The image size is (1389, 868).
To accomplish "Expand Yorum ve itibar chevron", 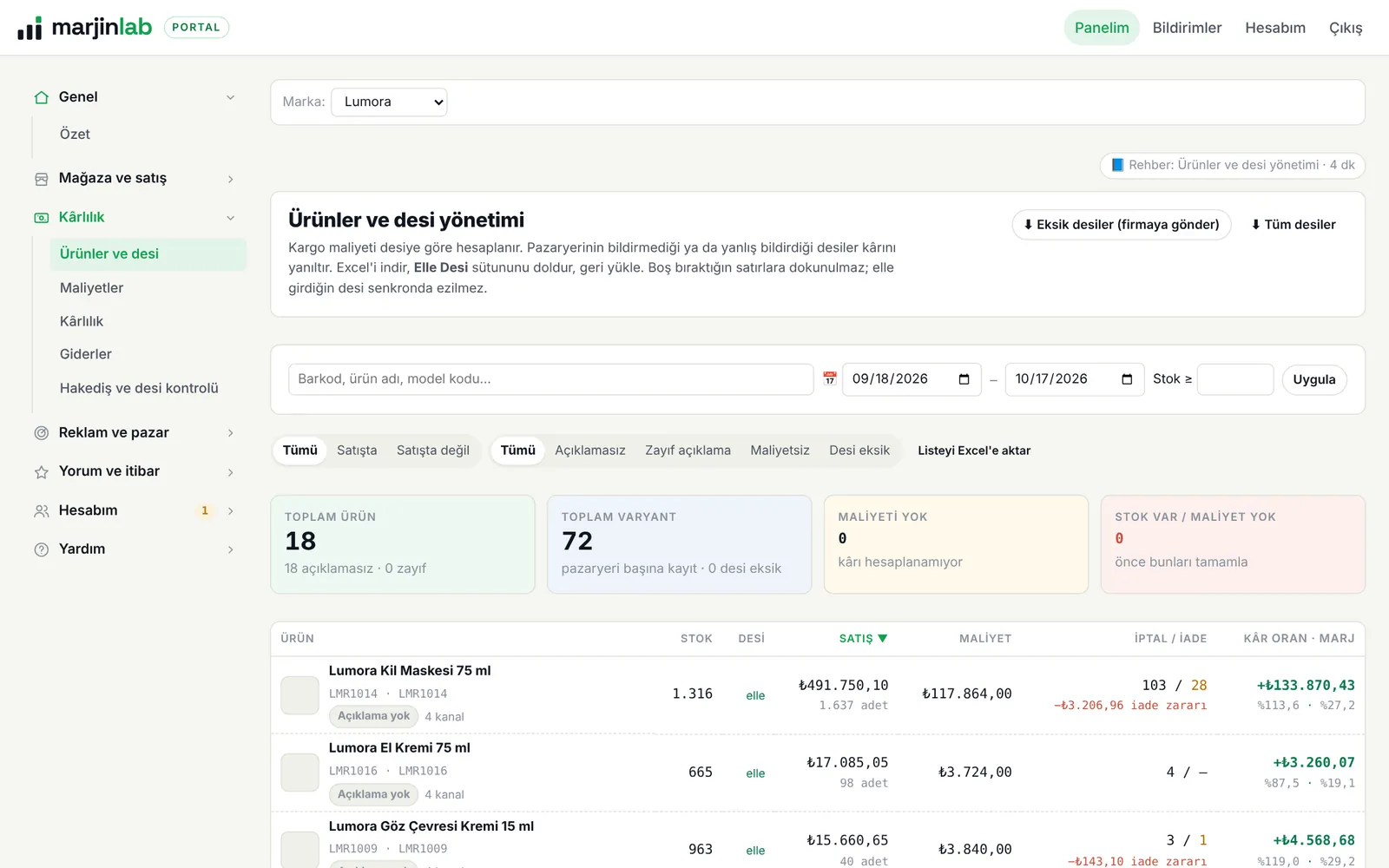I will [x=230, y=472].
